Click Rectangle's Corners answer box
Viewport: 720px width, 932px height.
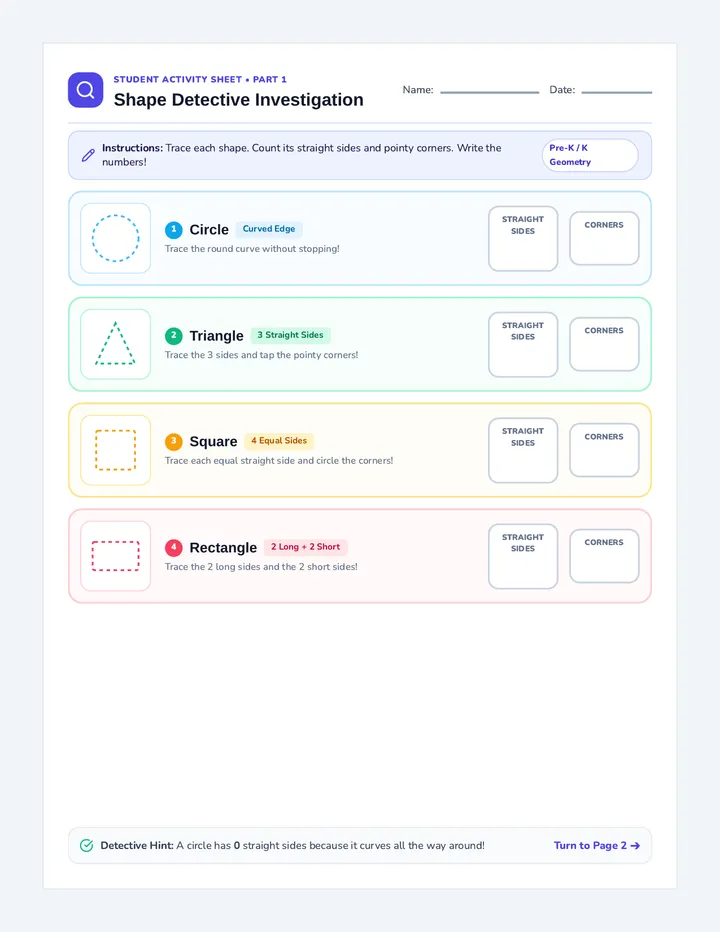[604, 556]
